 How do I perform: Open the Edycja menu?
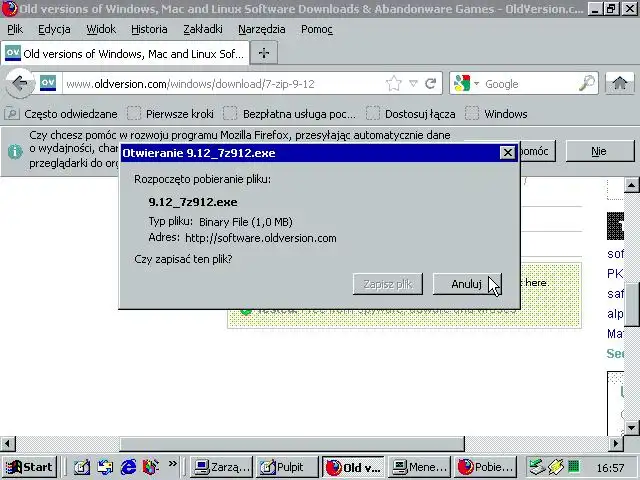tap(54, 29)
